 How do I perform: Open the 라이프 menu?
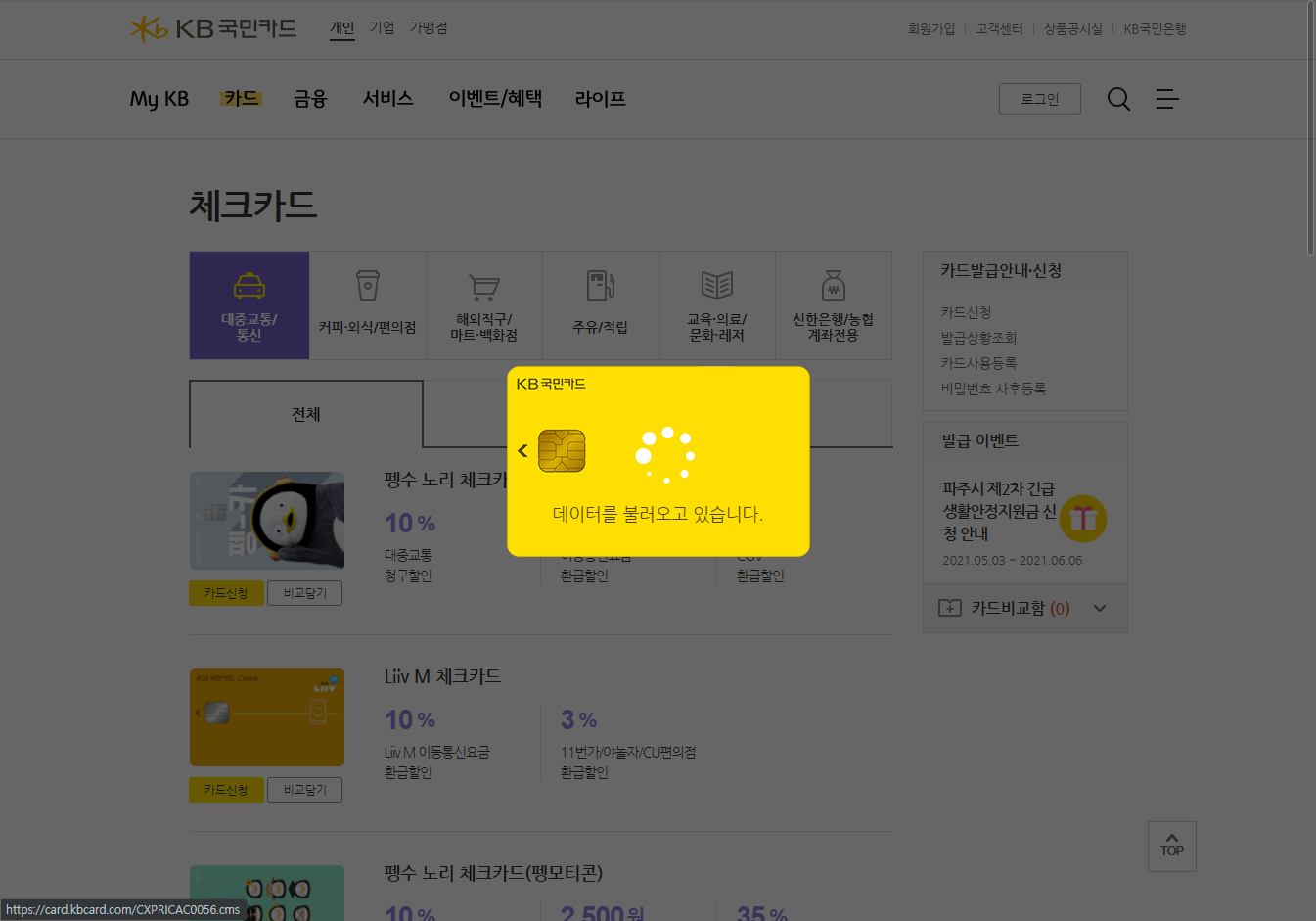point(601,98)
